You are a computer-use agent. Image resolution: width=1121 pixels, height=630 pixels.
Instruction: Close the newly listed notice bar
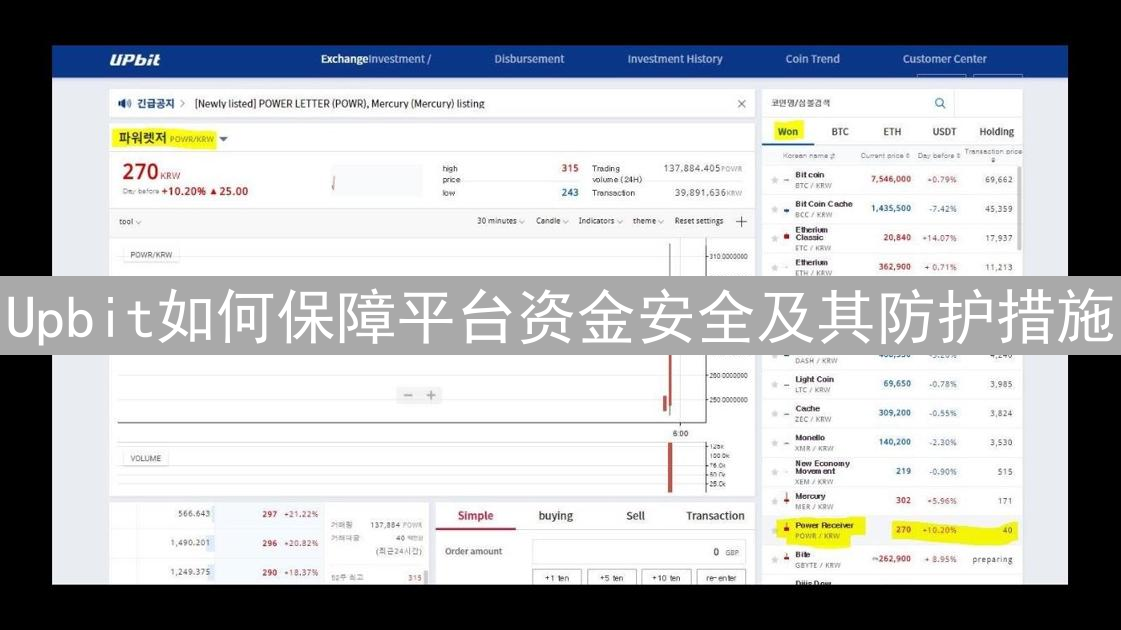click(741, 104)
